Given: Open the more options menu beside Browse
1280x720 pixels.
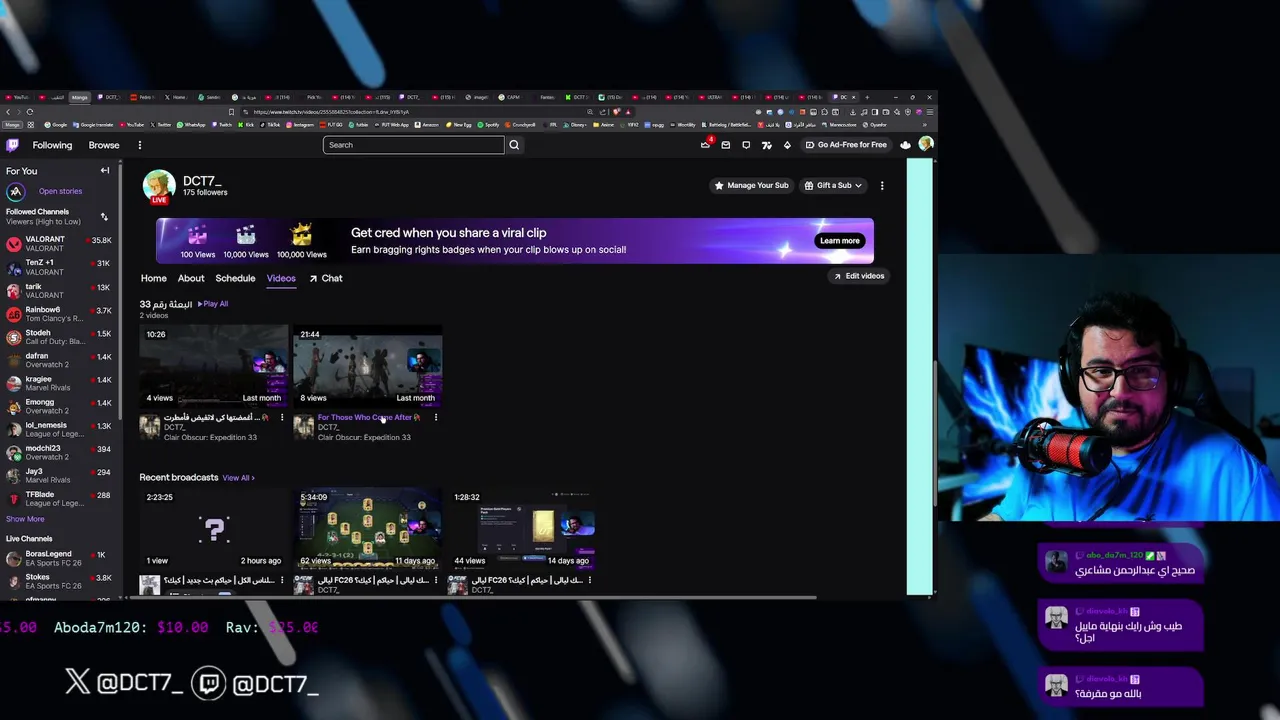Looking at the screenshot, I should (x=139, y=145).
